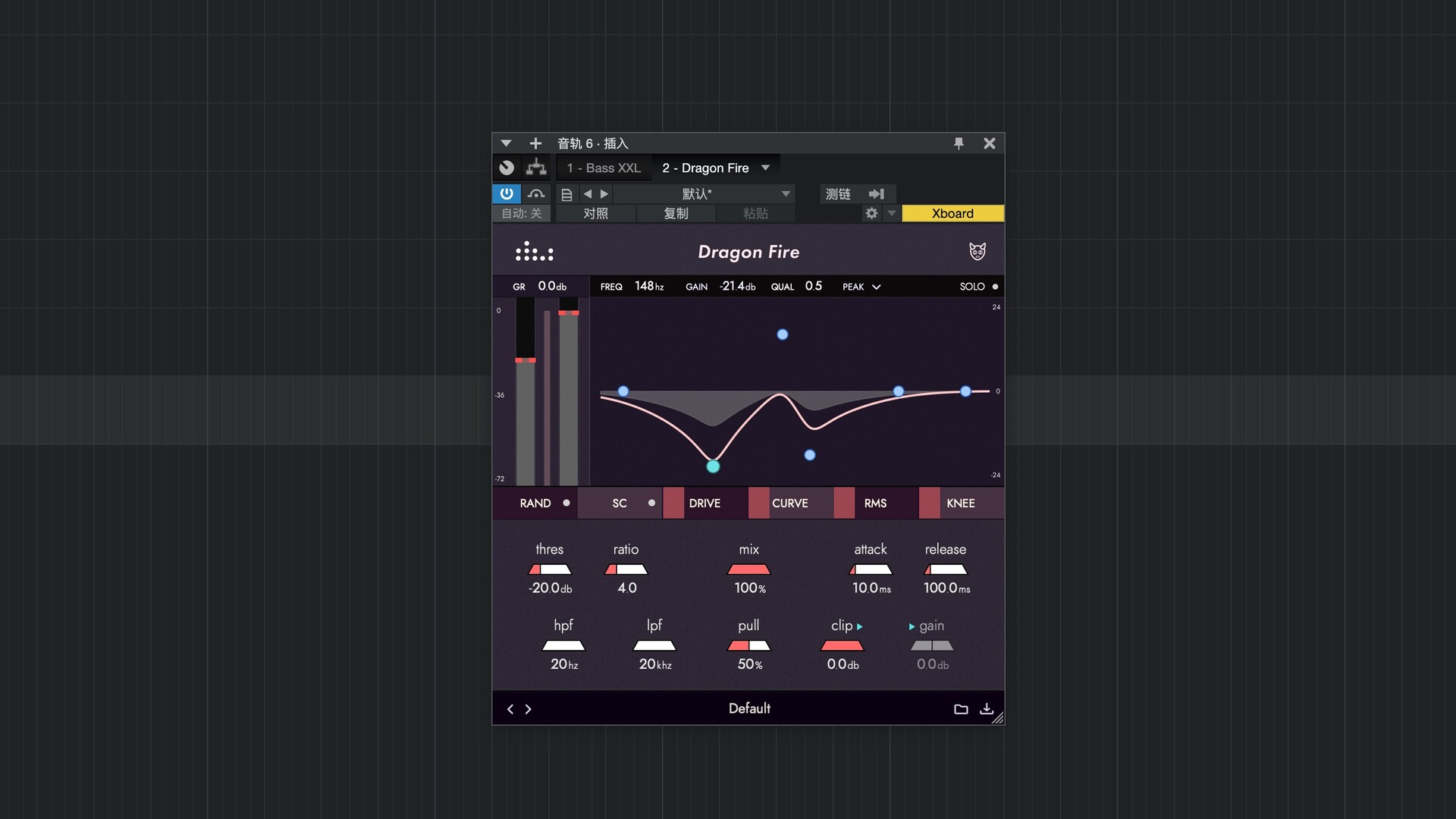
Task: Click the thres slider control
Action: (x=550, y=570)
